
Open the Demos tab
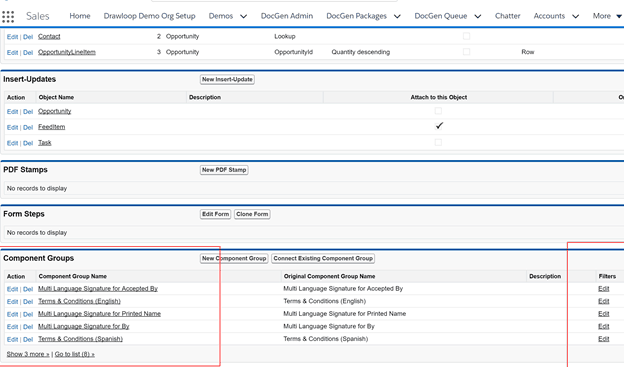click(x=220, y=16)
